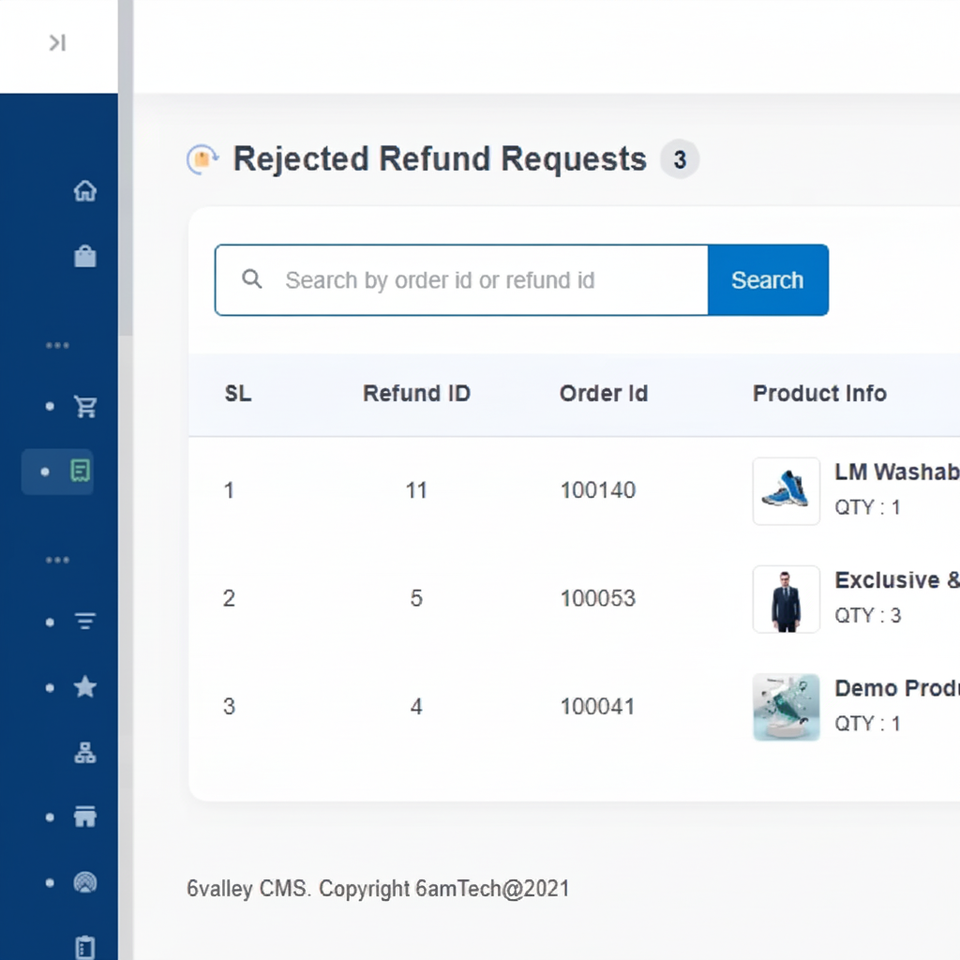Open the Exclusive suit product thumbnail

[x=786, y=599]
